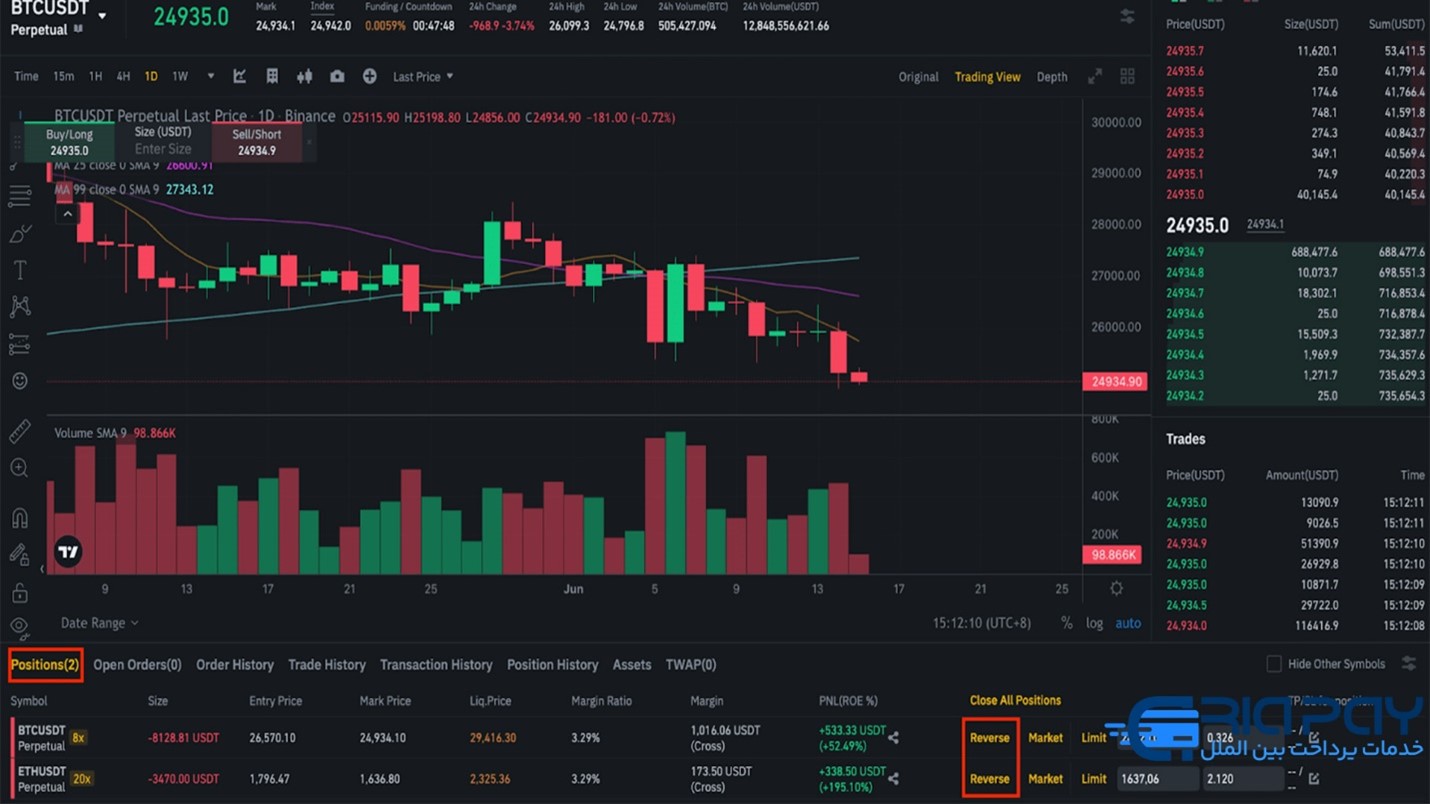This screenshot has height=804, width=1430.
Task: Share the ETHUSDT position PNL
Action: (x=893, y=779)
